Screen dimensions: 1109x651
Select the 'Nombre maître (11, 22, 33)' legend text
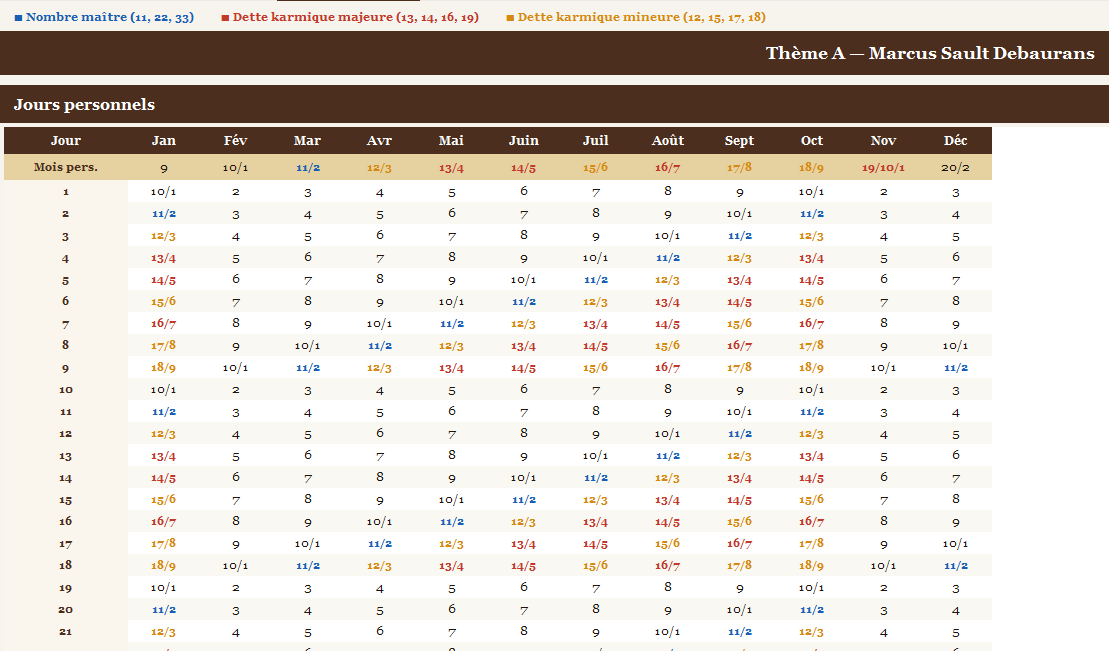[110, 17]
